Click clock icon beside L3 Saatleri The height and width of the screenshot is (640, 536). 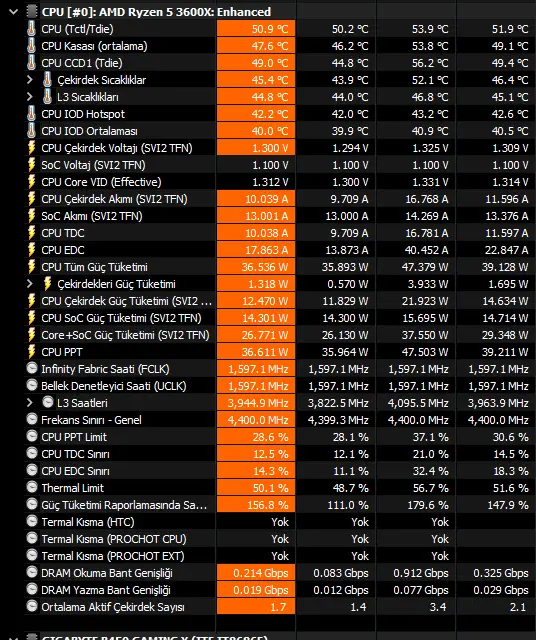[48, 402]
